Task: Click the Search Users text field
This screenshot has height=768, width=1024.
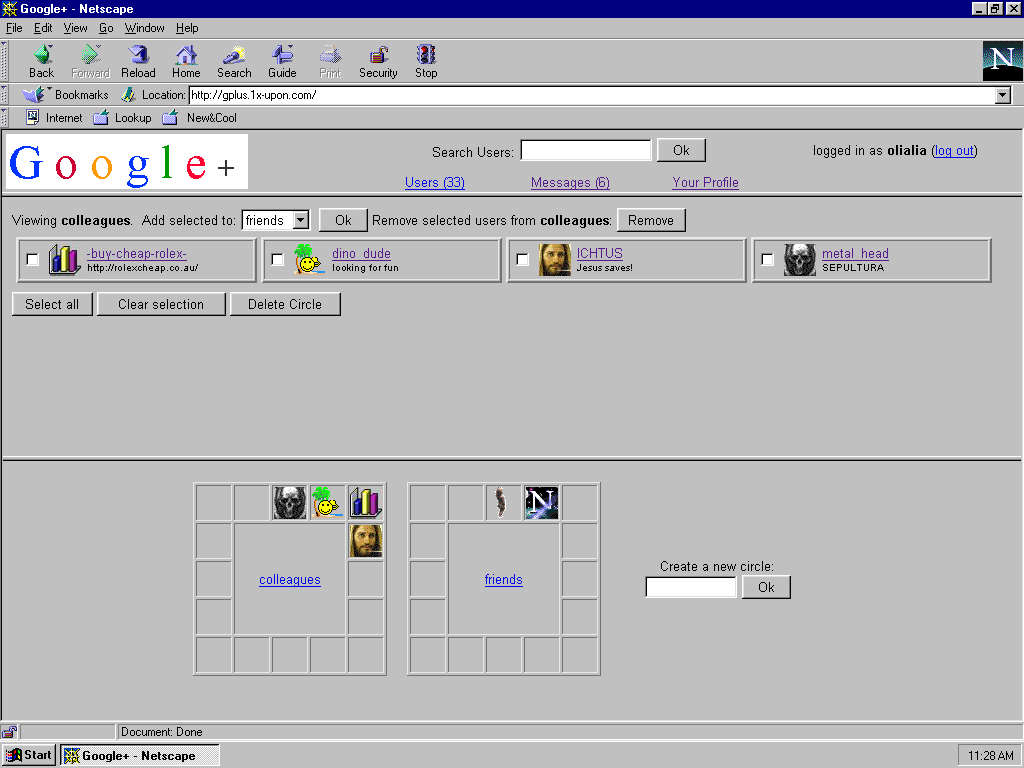Action: tap(586, 150)
